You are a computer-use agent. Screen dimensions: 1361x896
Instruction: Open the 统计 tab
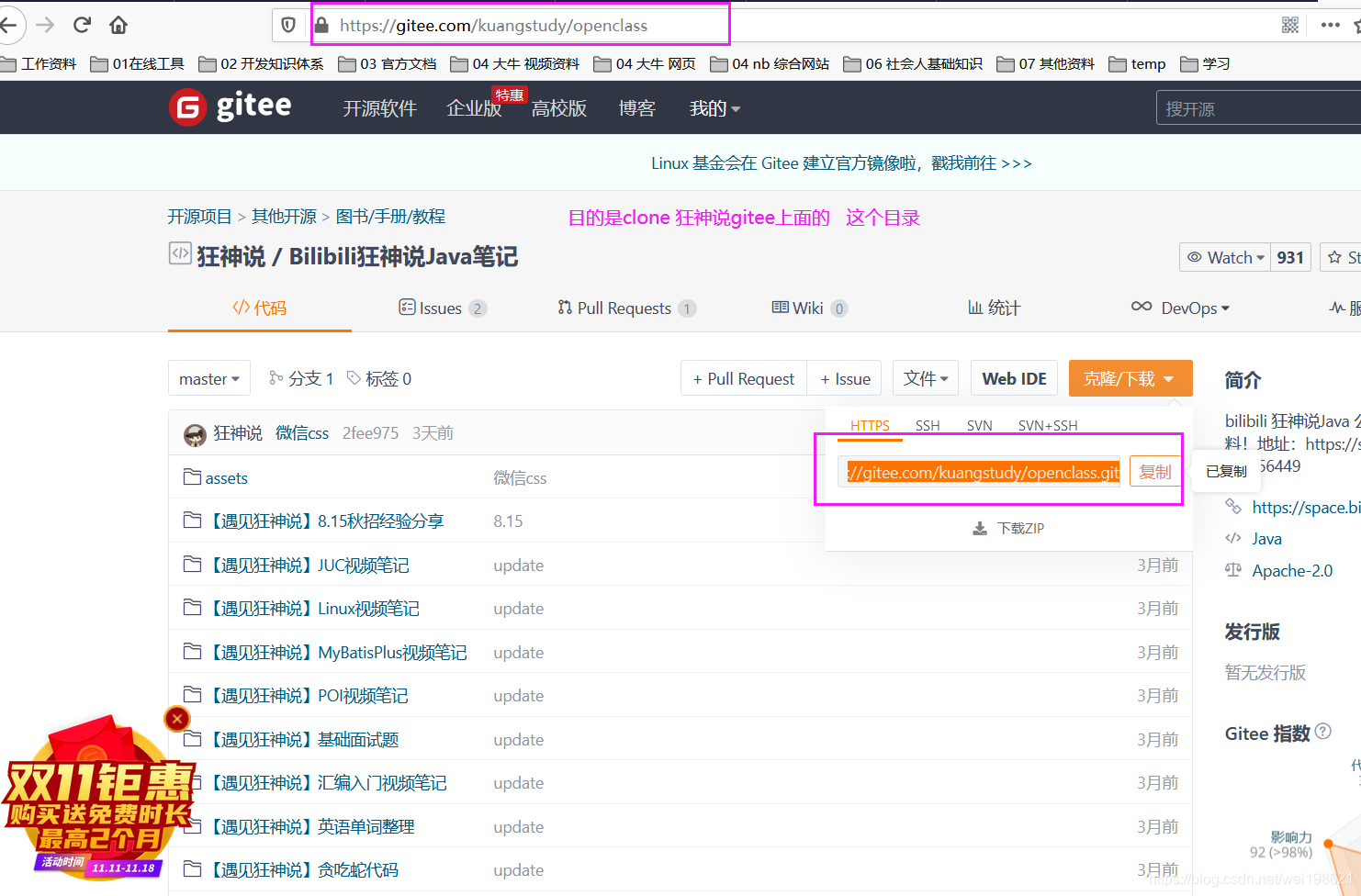pos(994,308)
